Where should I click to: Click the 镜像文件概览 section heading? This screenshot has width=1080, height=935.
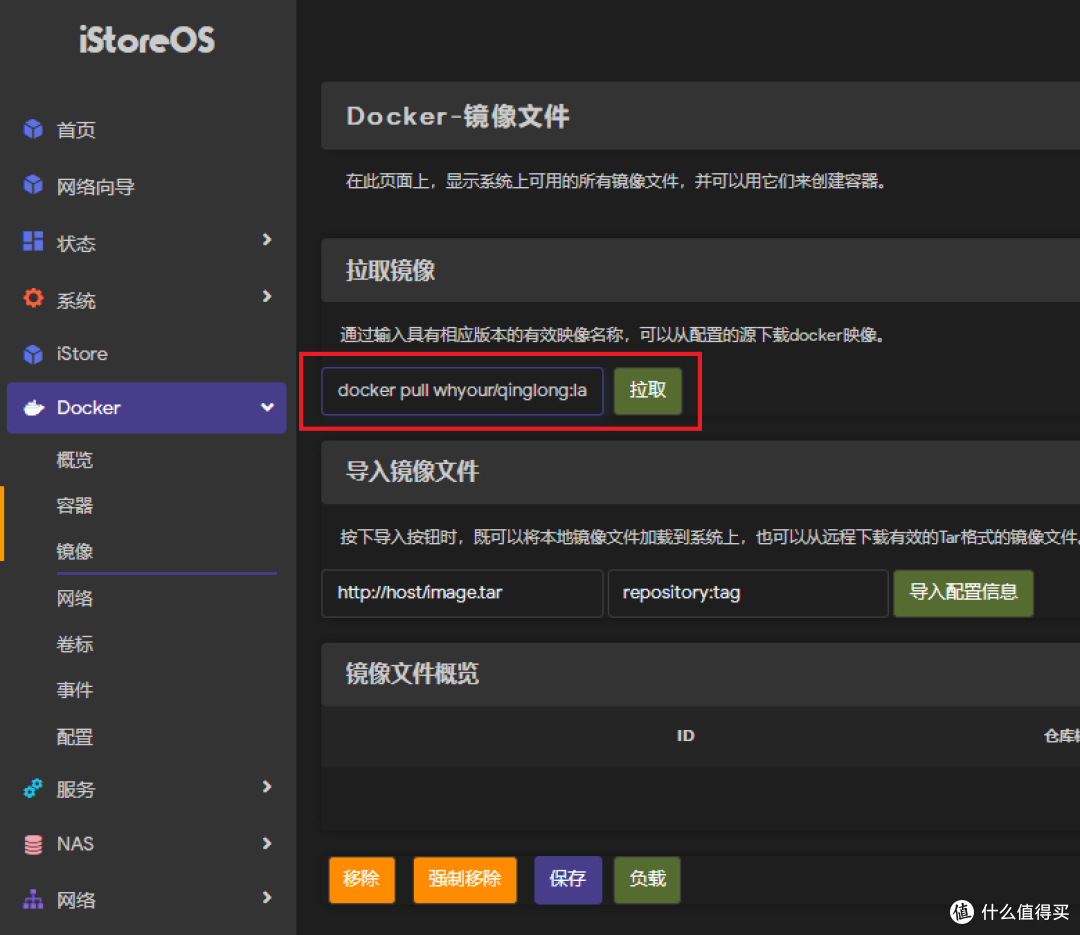[413, 674]
